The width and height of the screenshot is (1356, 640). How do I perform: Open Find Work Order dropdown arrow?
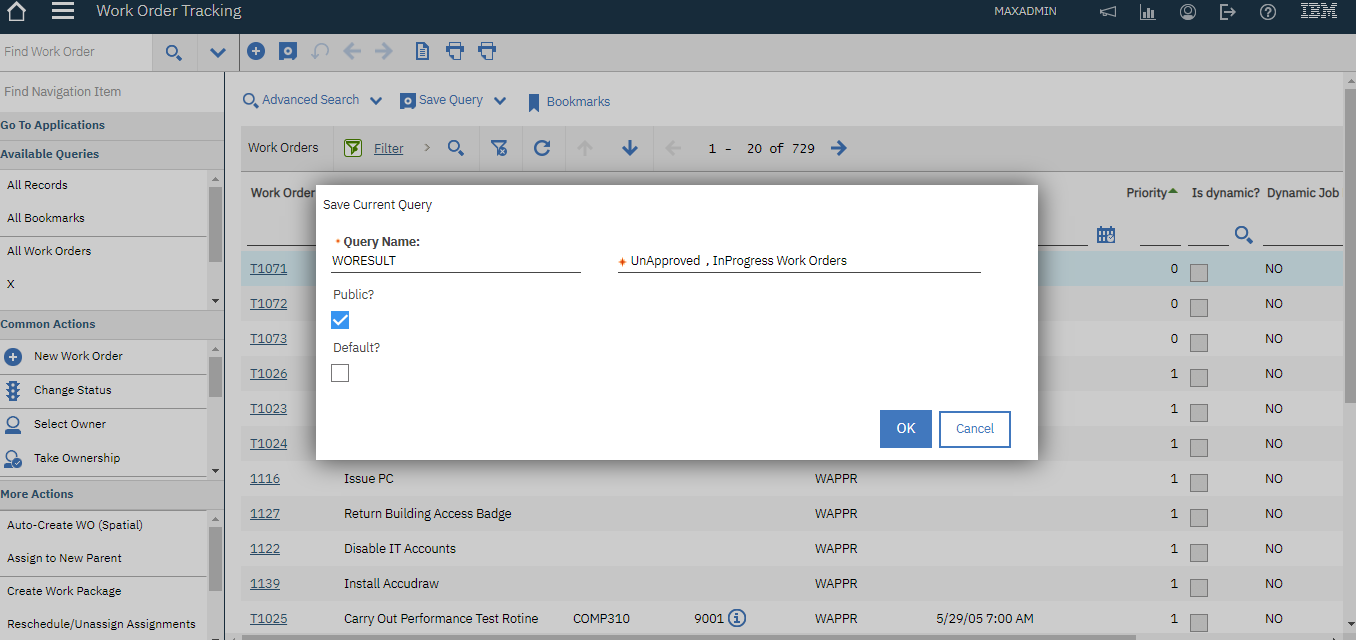click(x=218, y=51)
